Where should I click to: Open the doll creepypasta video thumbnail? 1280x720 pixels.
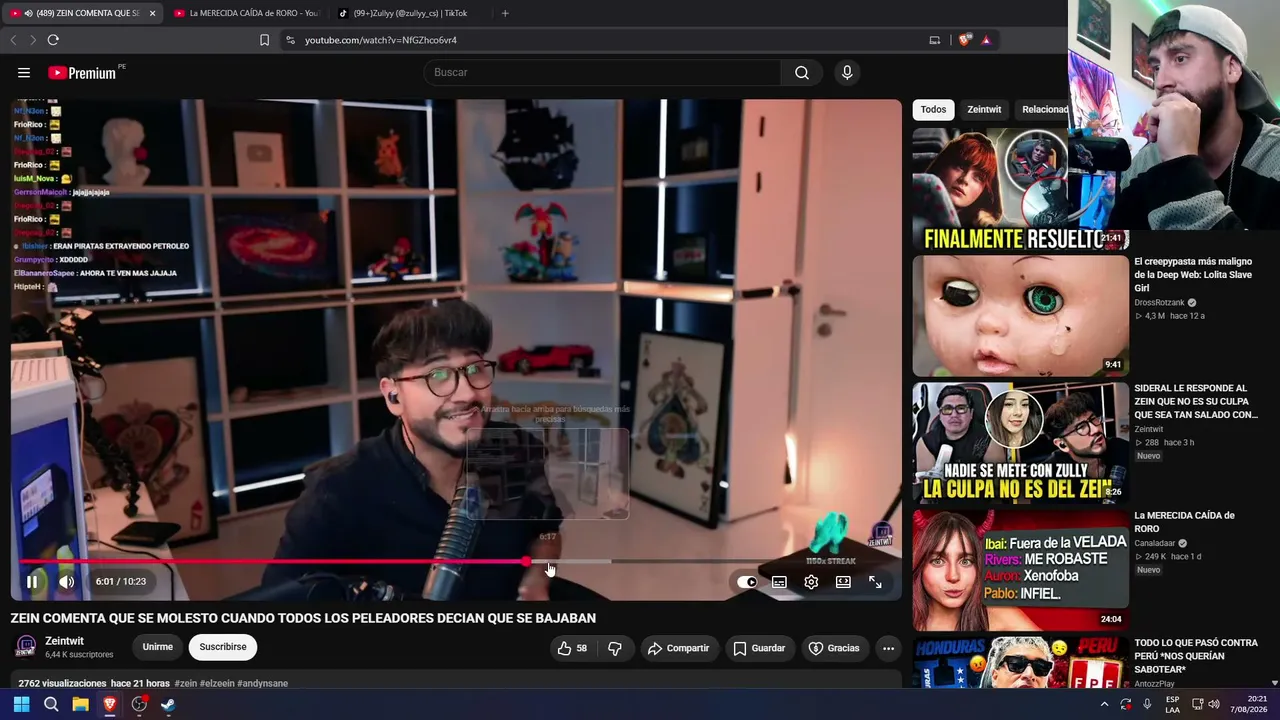(x=1020, y=316)
